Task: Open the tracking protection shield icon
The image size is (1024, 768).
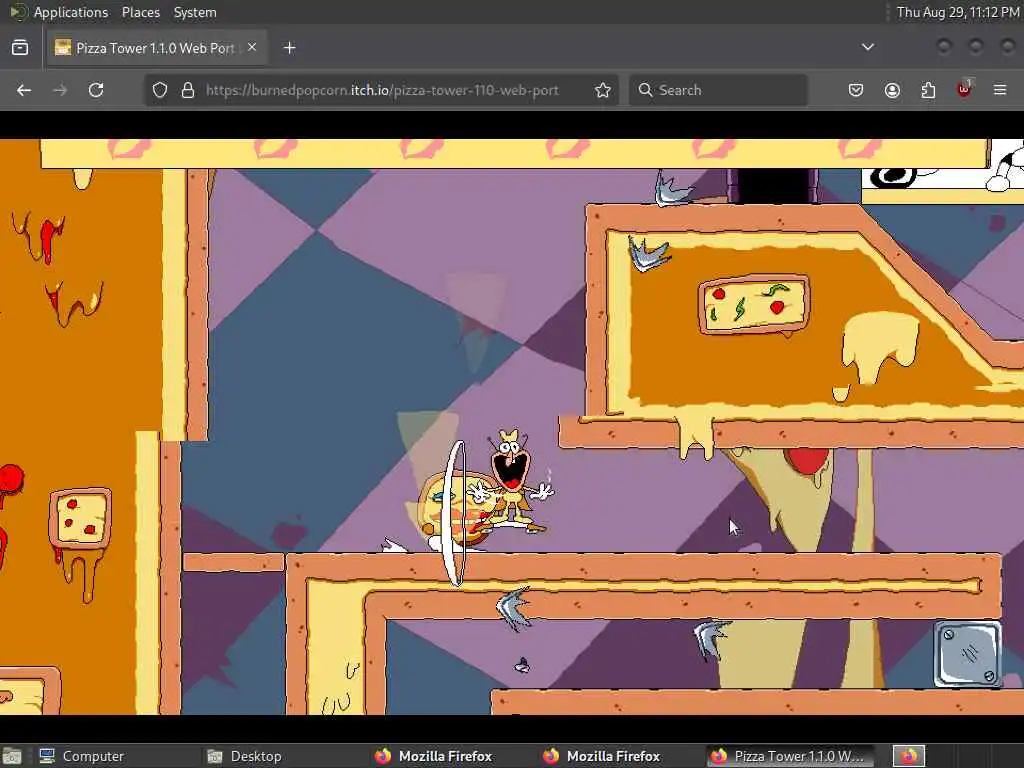Action: pos(160,90)
